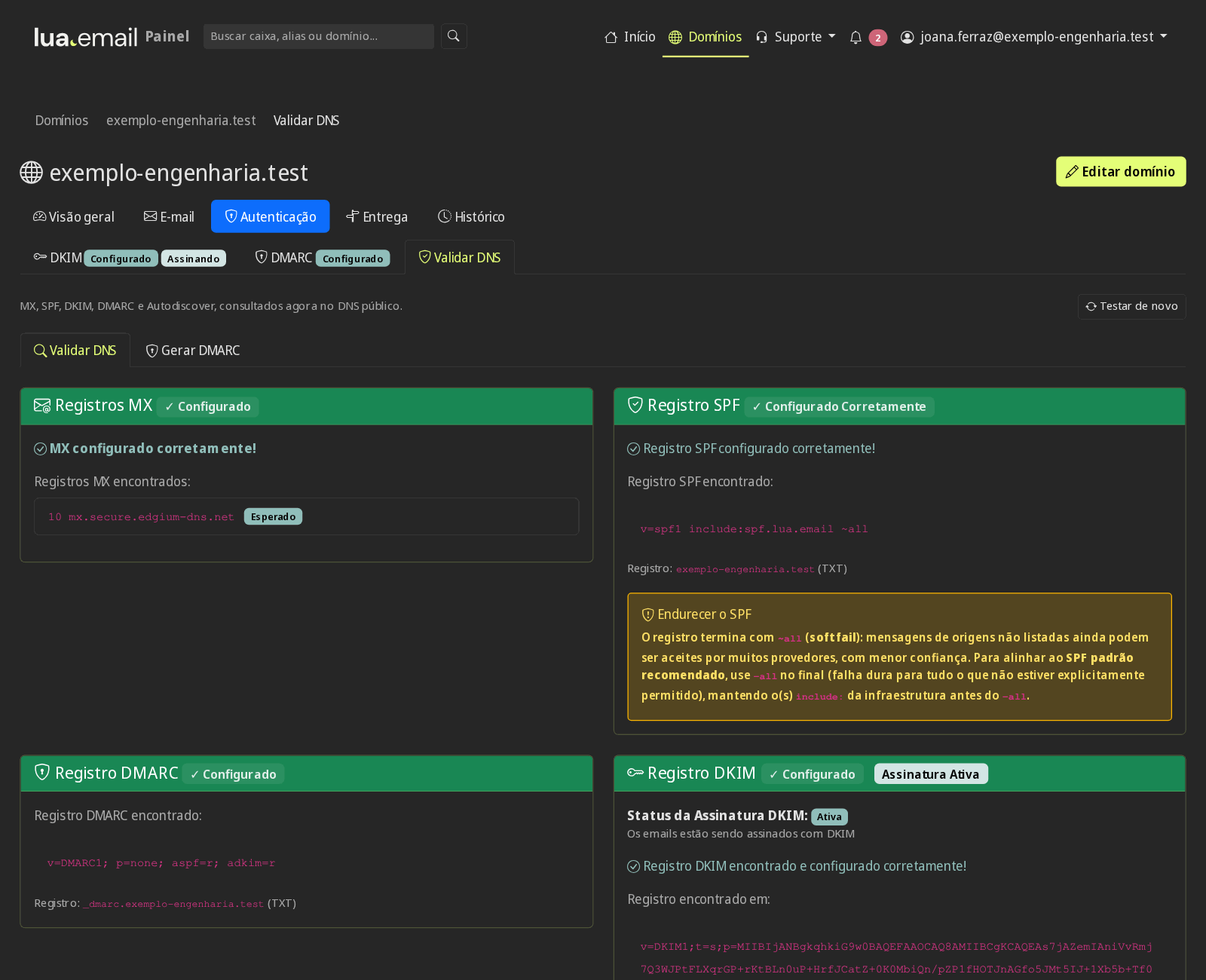Click the SPF value v=spf1 include:spf.lua.email

tap(754, 529)
